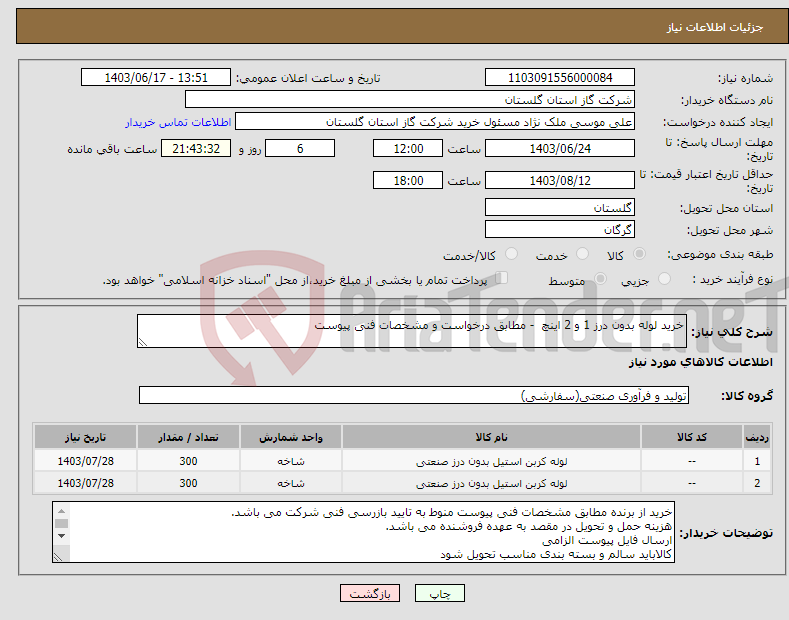Click unit شاخه in row 1
Viewport: 789px width, 620px height.
(291, 461)
